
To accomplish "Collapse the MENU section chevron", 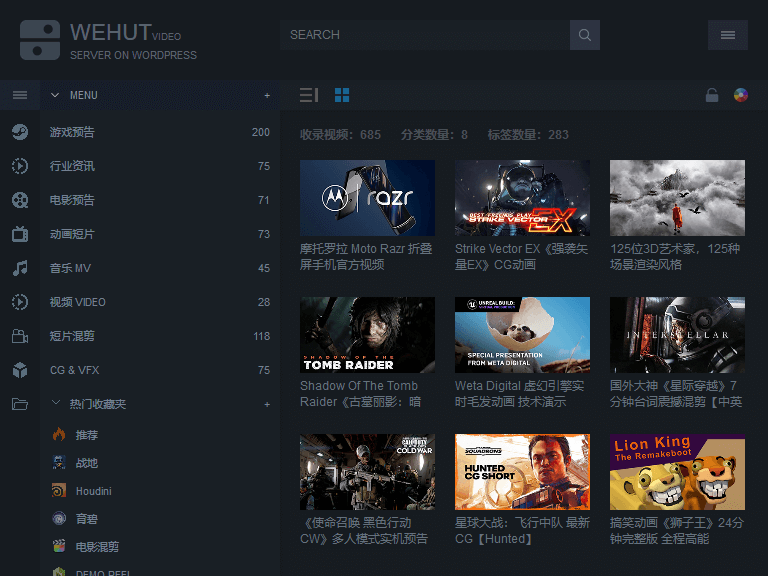I will pyautogui.click(x=55, y=95).
